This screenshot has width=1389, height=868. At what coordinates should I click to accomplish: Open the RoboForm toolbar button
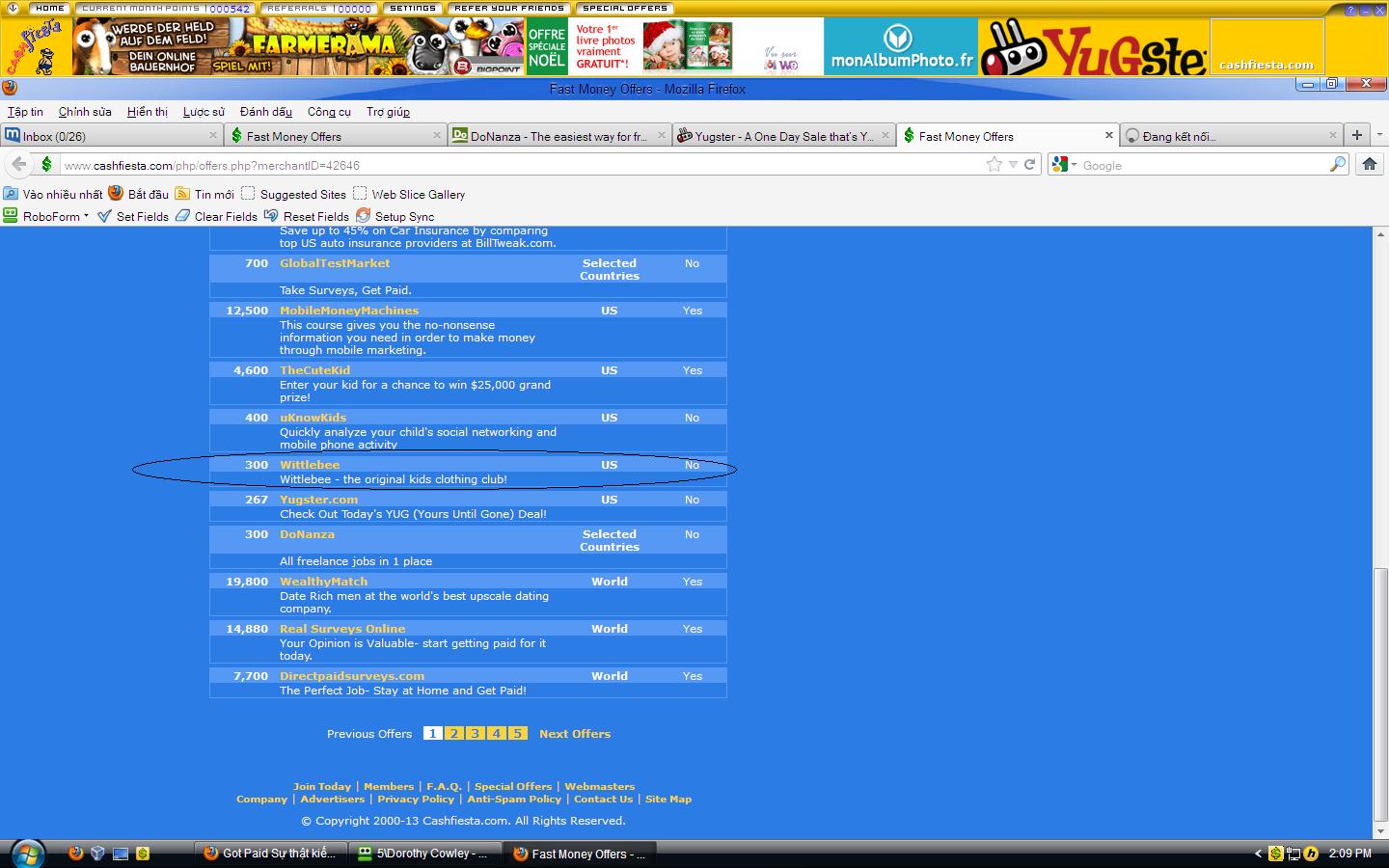tap(44, 216)
